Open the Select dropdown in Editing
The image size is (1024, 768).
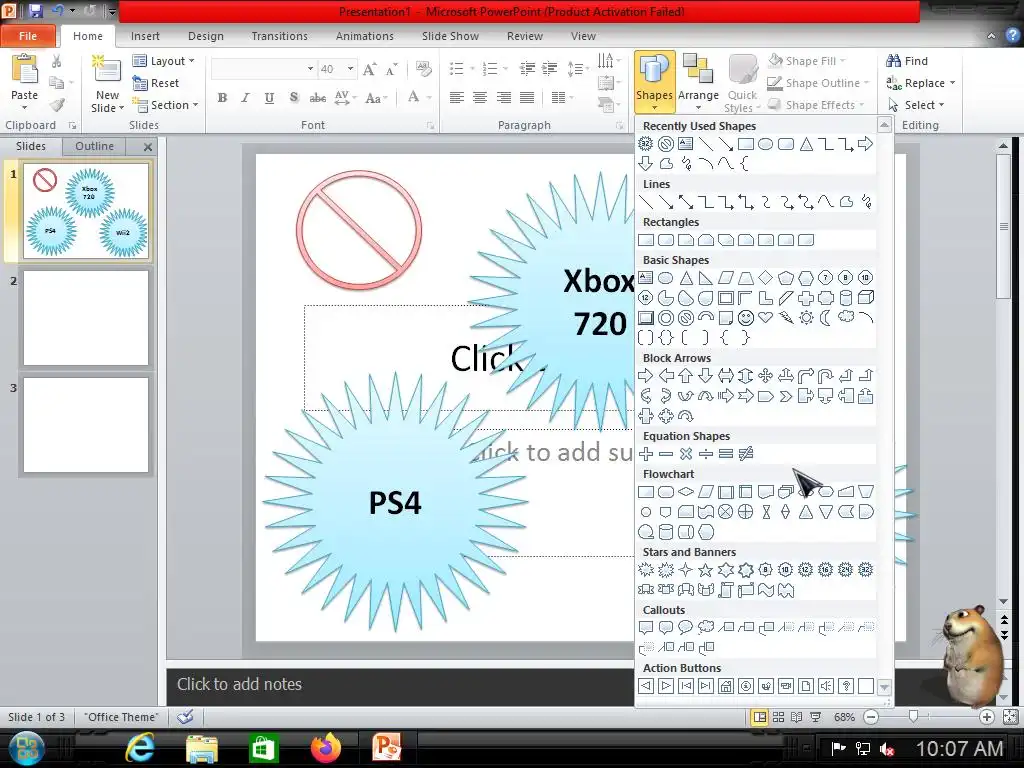click(x=916, y=105)
